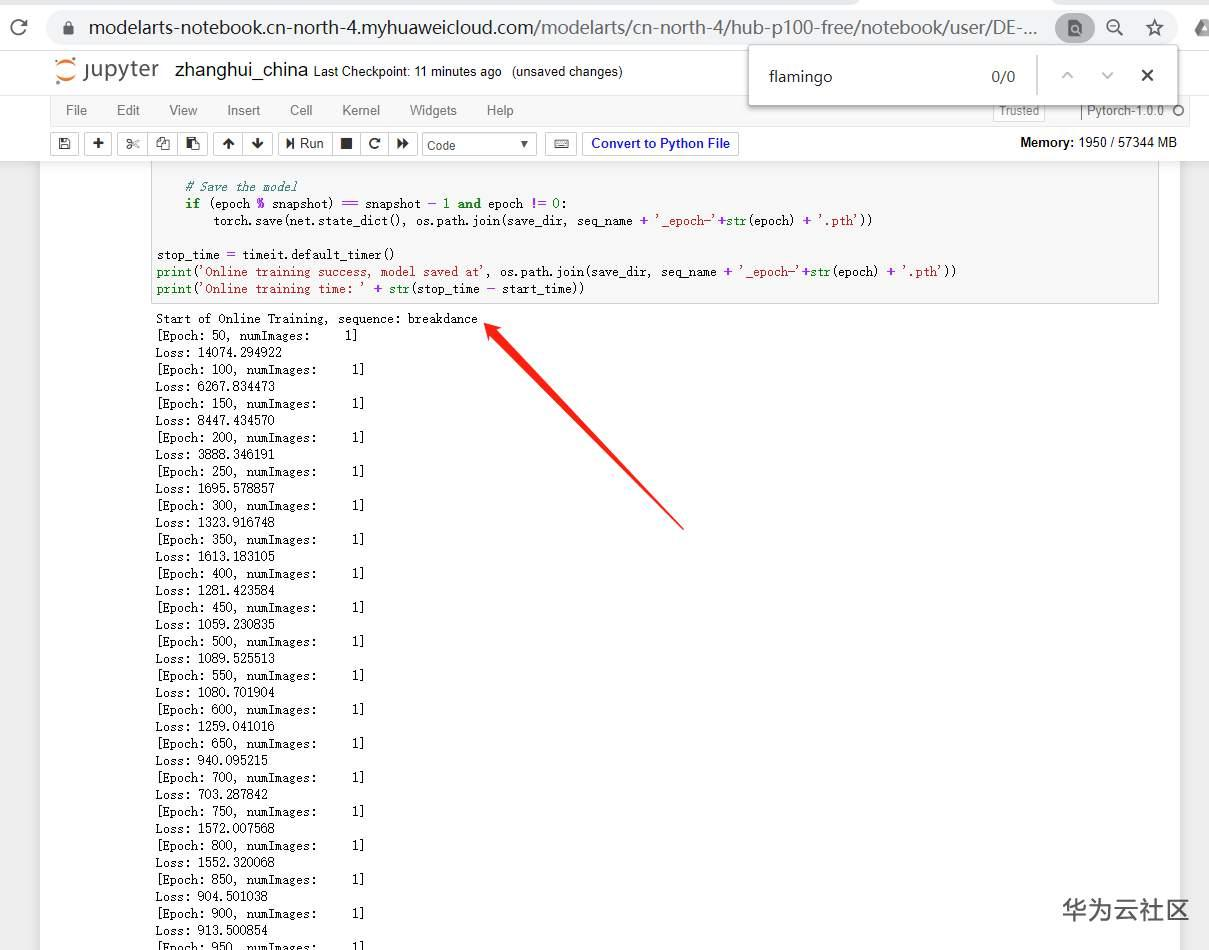Go to next find result
This screenshot has height=950, width=1209.
(1107, 76)
